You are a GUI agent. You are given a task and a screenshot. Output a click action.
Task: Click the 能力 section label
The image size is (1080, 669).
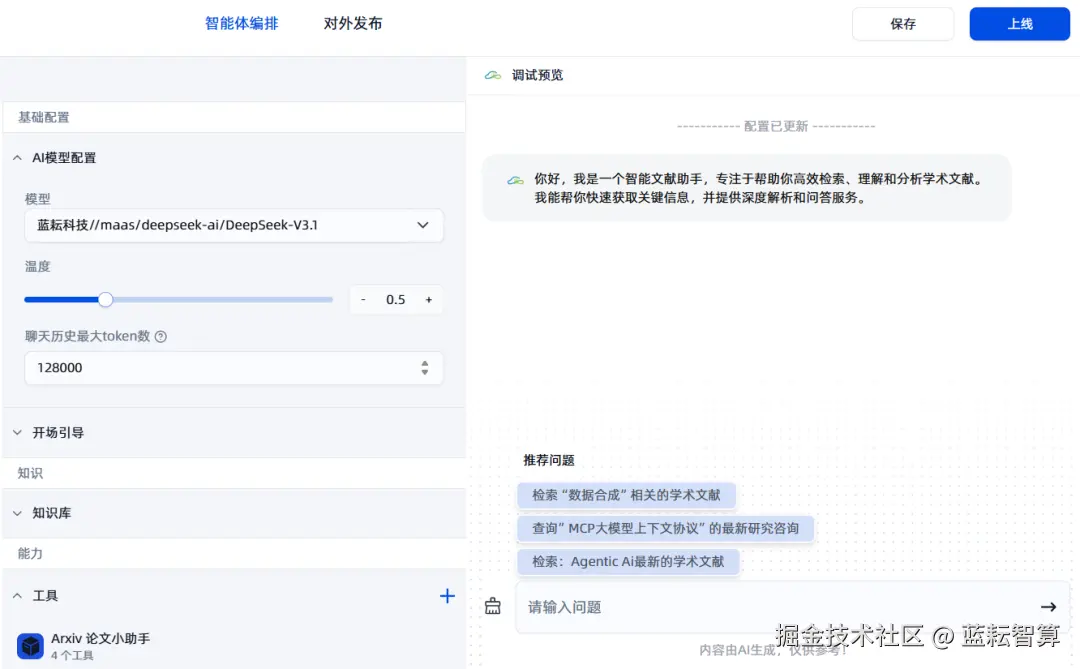pos(30,553)
